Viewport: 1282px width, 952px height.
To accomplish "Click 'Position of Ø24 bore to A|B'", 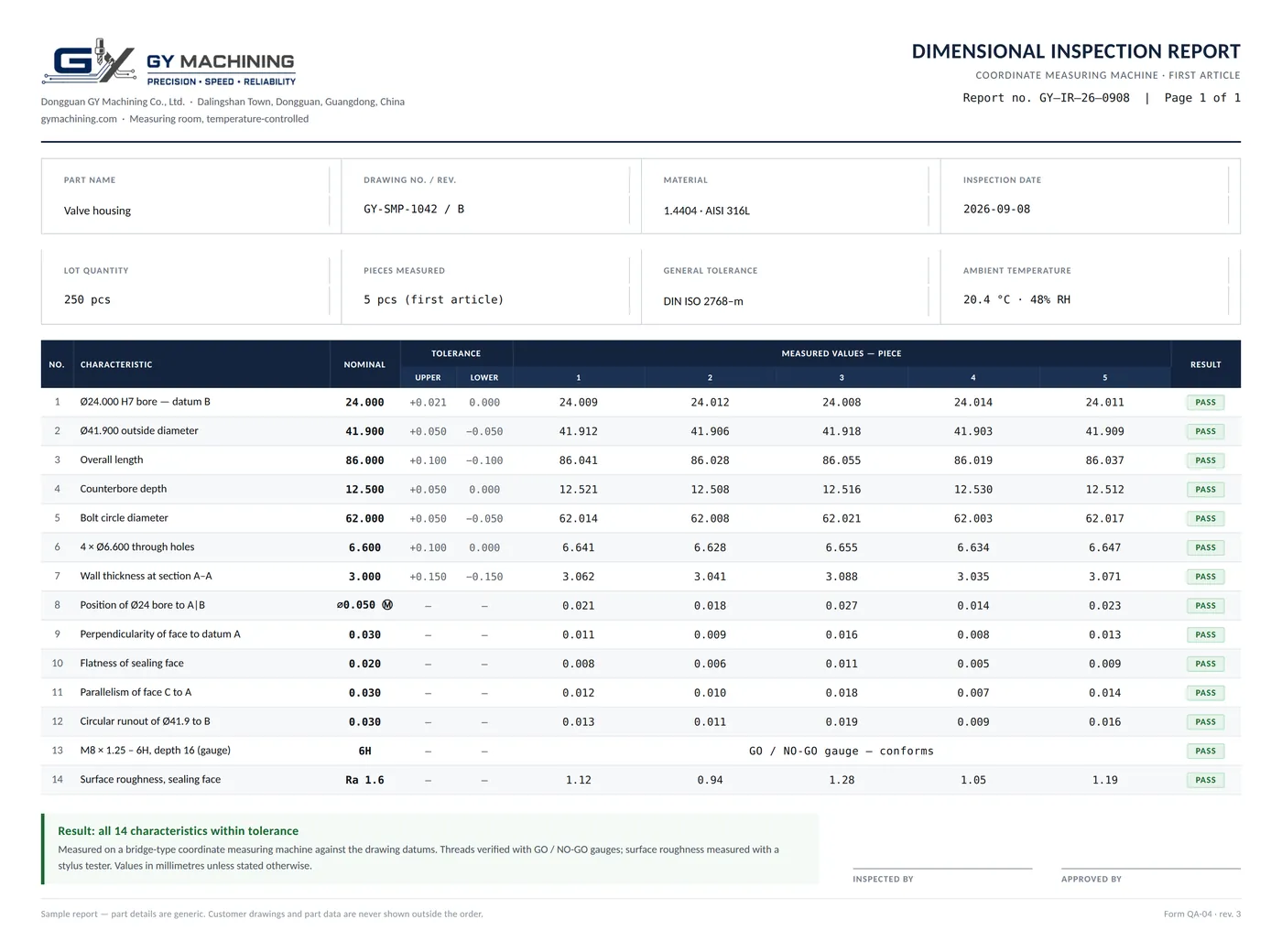I will pos(143,605).
